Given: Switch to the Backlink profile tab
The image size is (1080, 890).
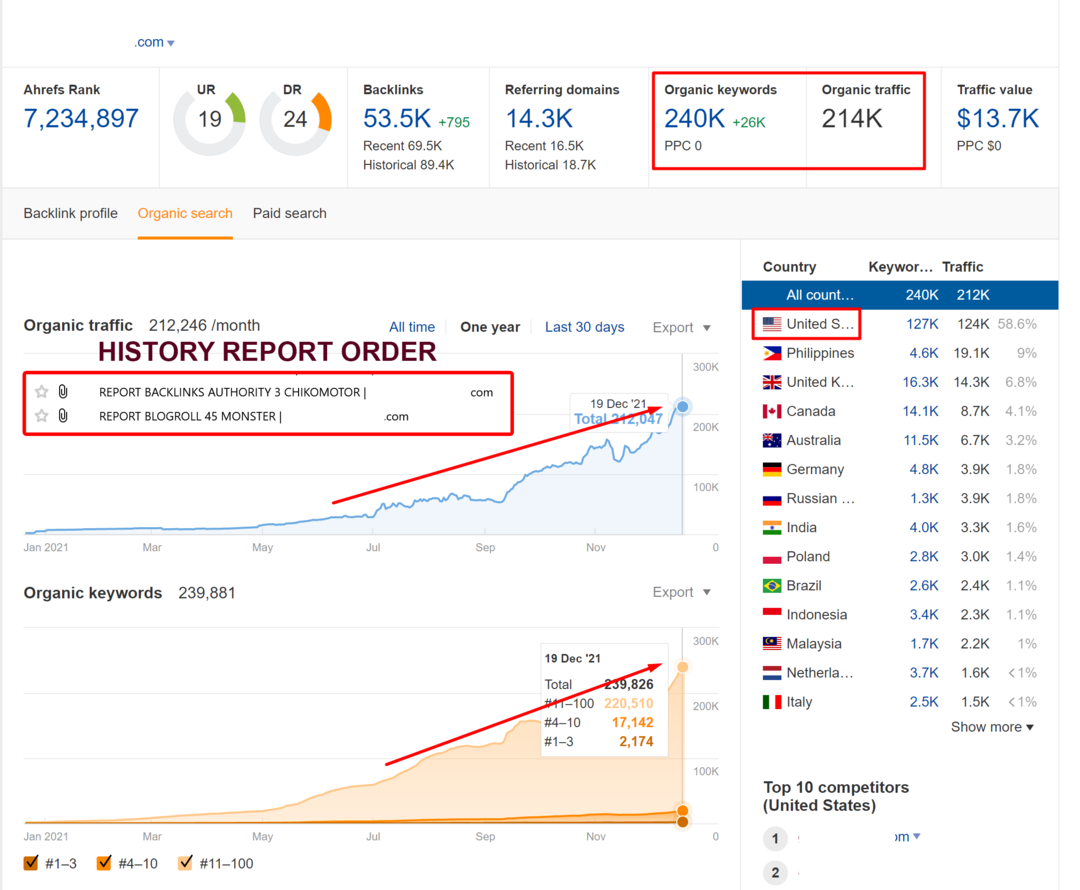Looking at the screenshot, I should [x=70, y=214].
